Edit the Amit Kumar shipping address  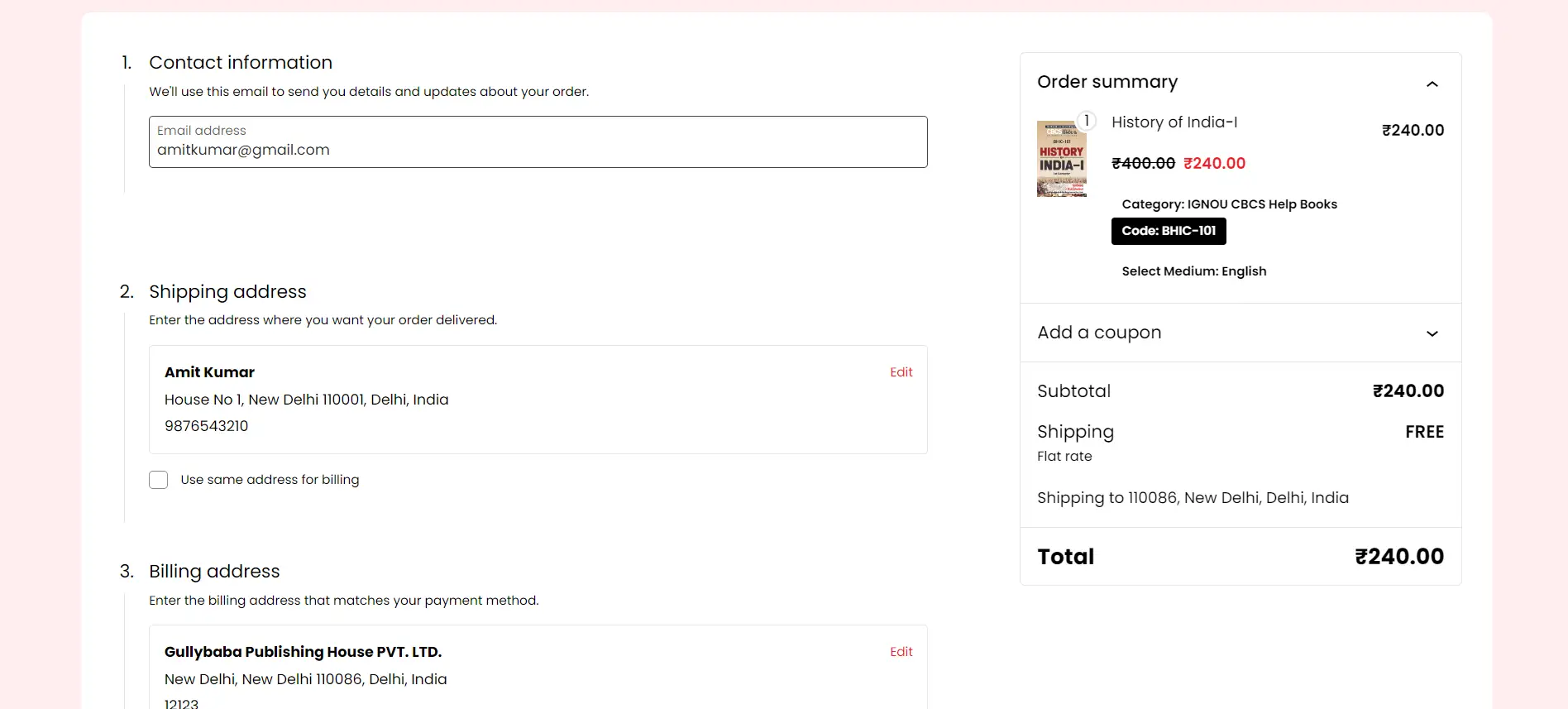901,372
